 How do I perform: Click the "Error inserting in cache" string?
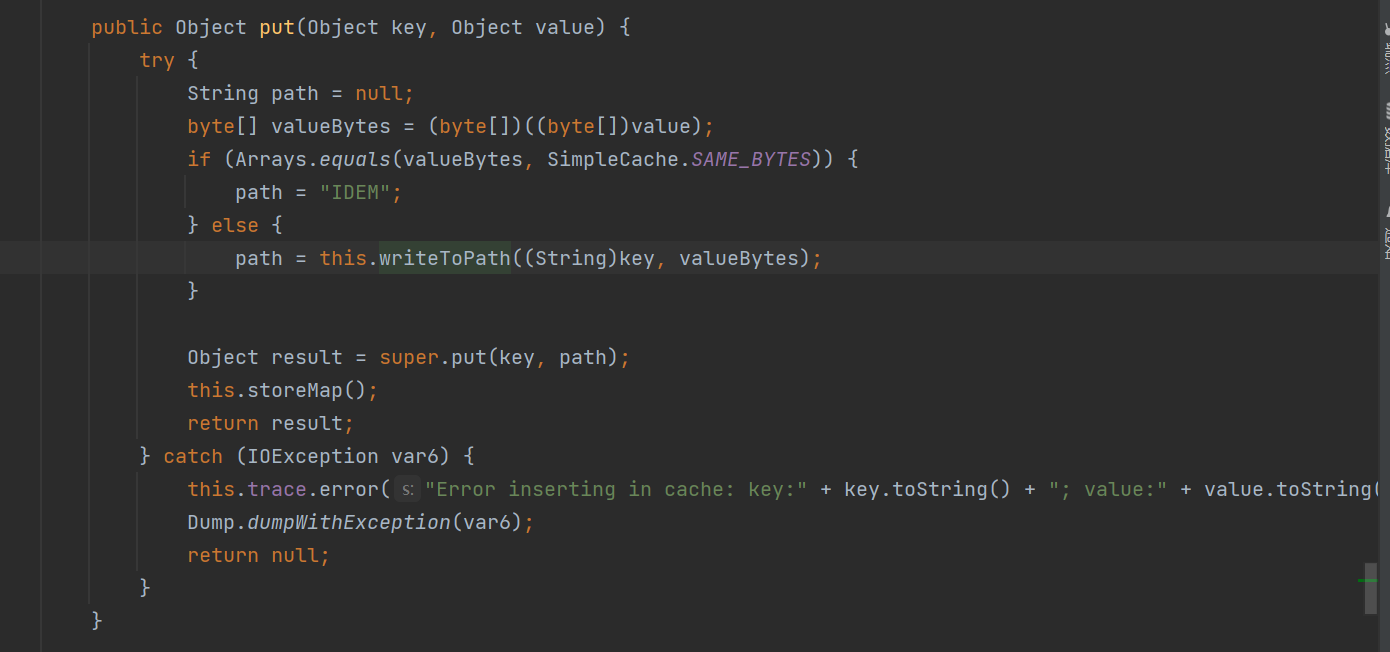tap(616, 489)
